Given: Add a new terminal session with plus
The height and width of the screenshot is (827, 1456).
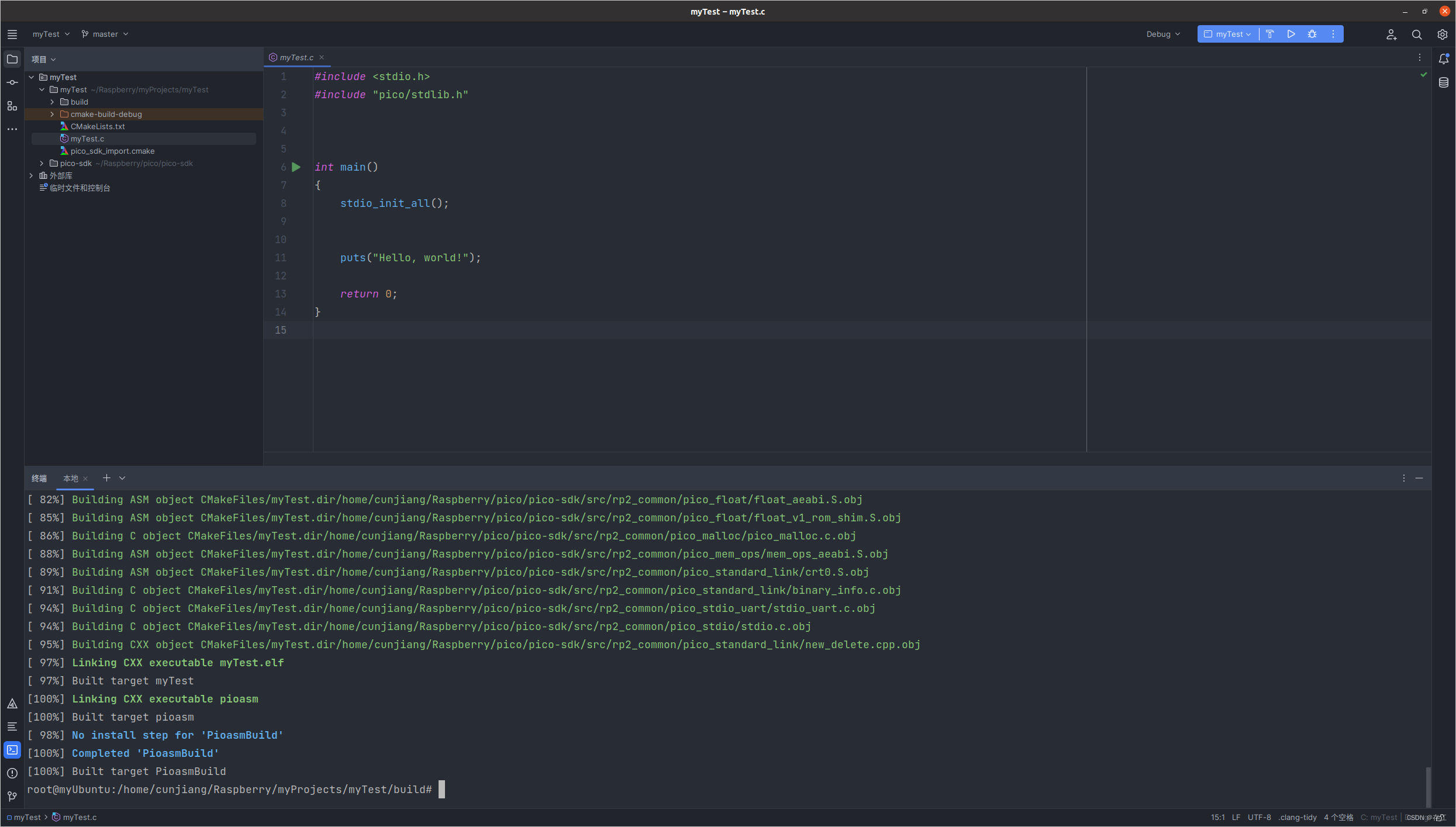Looking at the screenshot, I should pyautogui.click(x=106, y=478).
